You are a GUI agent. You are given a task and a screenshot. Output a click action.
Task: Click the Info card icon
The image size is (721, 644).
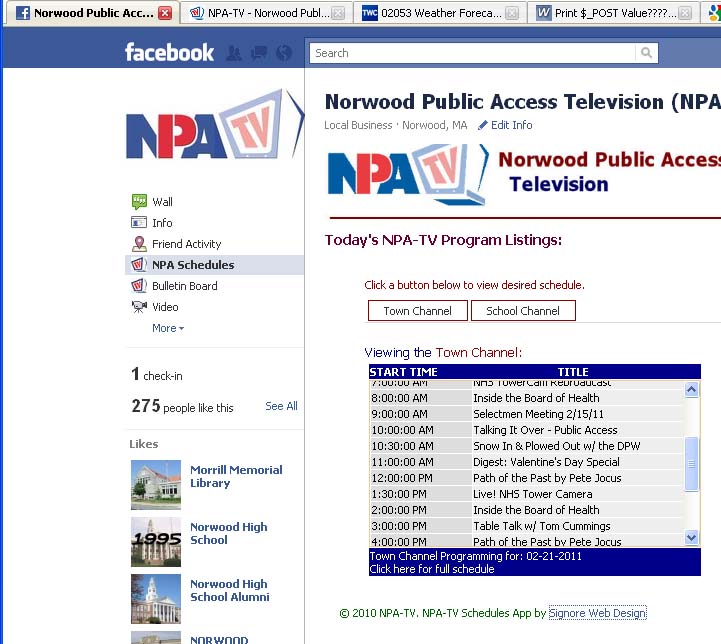tap(139, 222)
